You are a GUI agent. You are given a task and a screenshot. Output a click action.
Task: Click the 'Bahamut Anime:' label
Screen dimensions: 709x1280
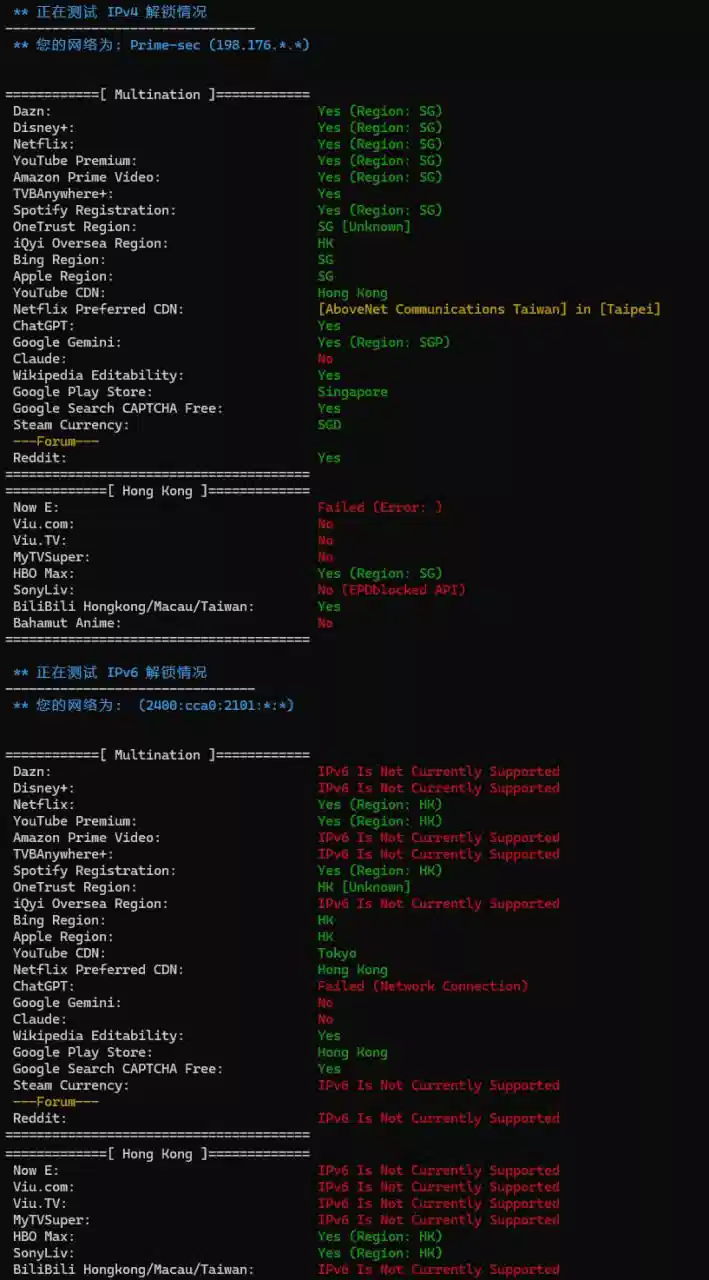pos(67,623)
